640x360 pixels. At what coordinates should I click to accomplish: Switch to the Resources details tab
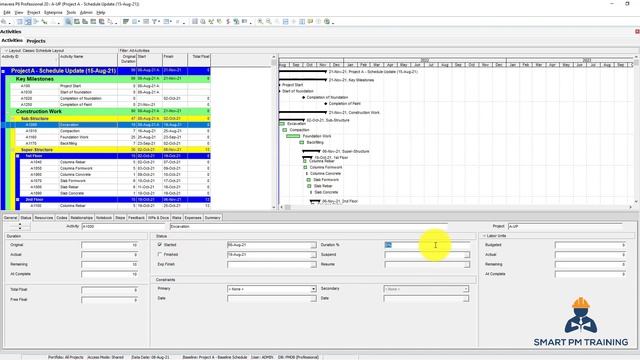click(44, 218)
